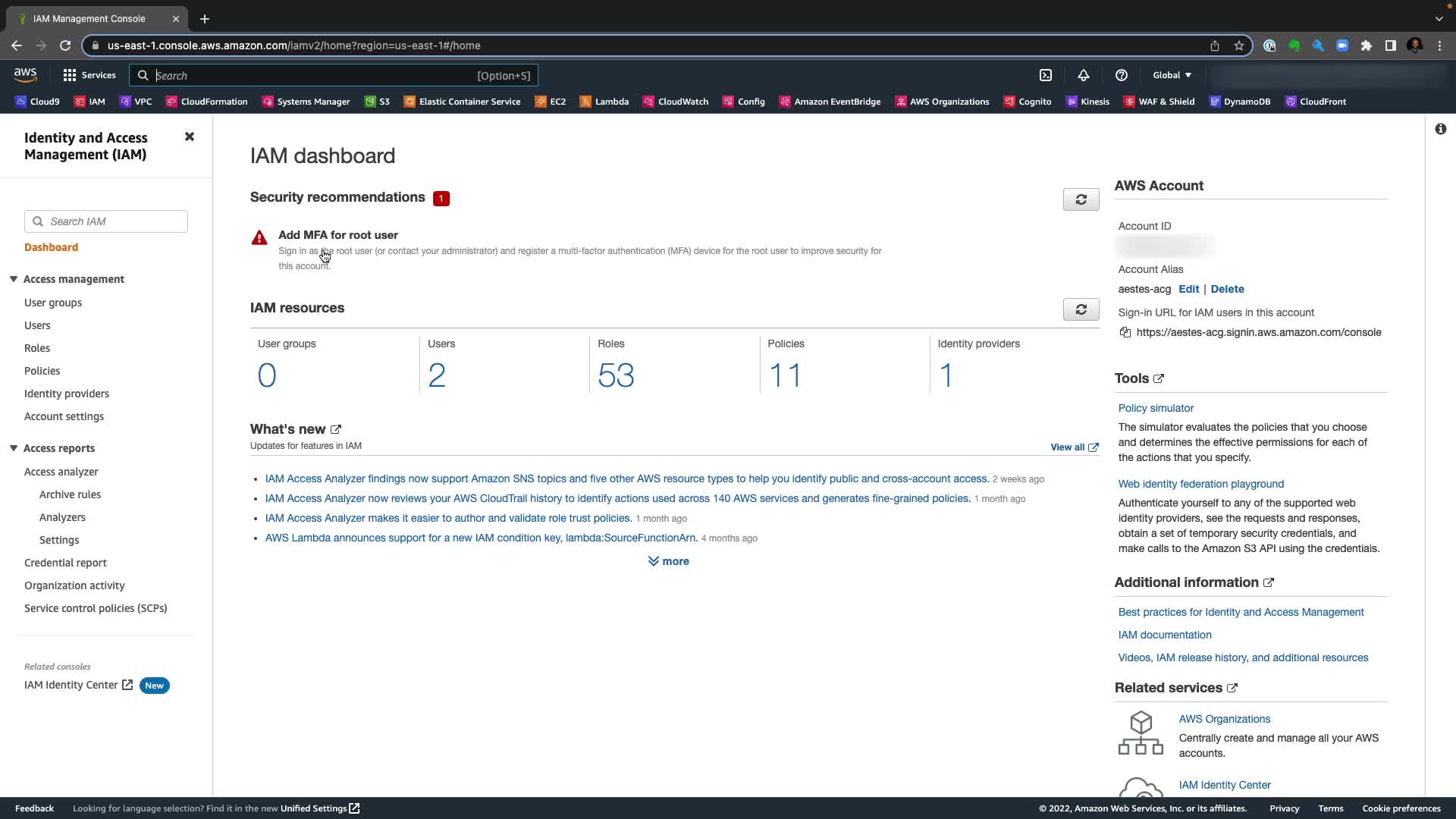
Task: Open the notifications bell icon
Action: 1084,75
